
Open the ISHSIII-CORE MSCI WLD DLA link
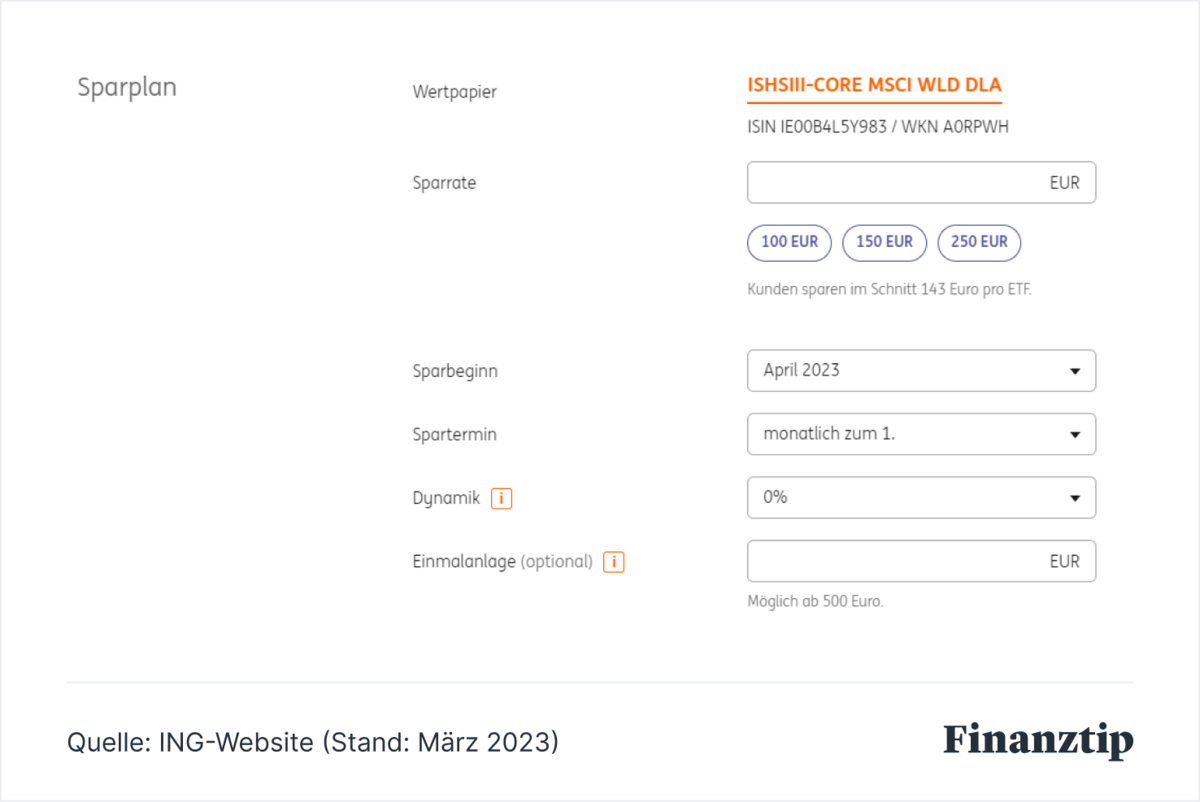tap(874, 86)
